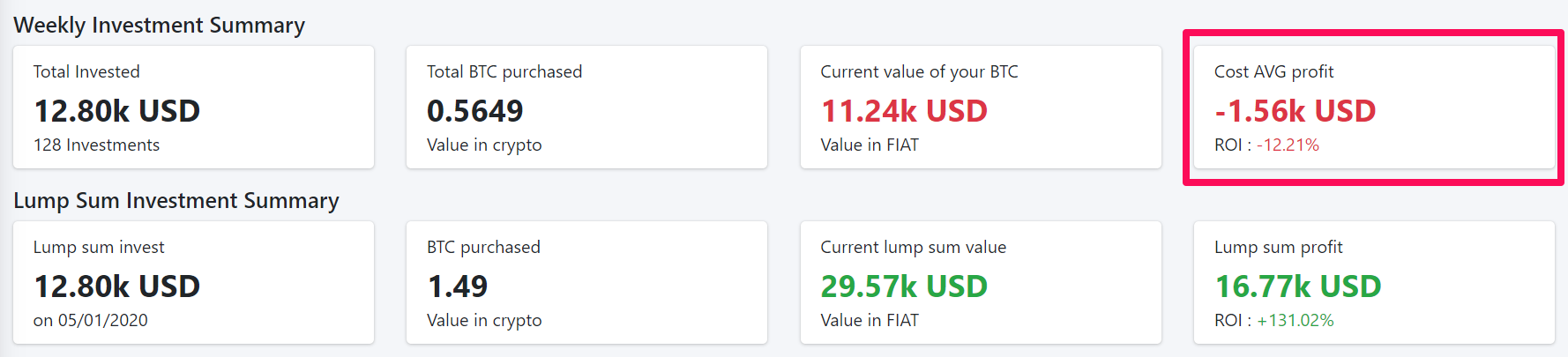Click the Lump Sum Investment Summary heading
Image resolution: width=1568 pixels, height=357 pixels.
point(175,201)
